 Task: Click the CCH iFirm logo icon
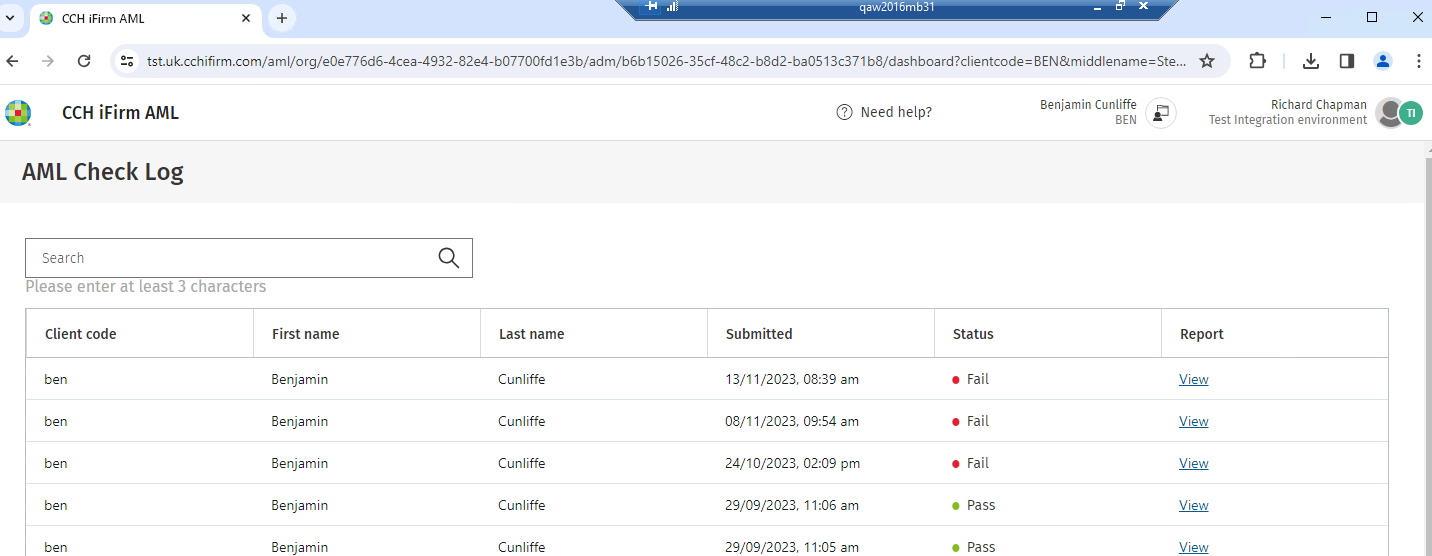18,113
